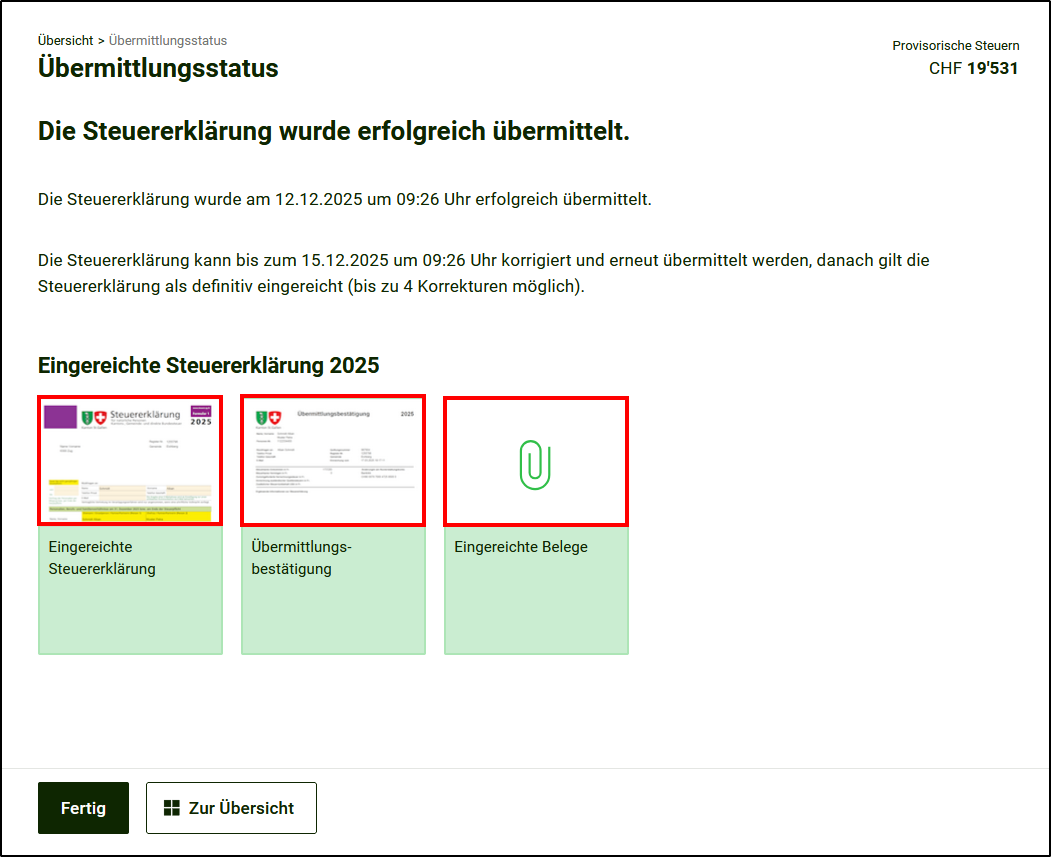
Task: Select the Übermittlungsstatus breadcrumb item
Action: coord(168,41)
